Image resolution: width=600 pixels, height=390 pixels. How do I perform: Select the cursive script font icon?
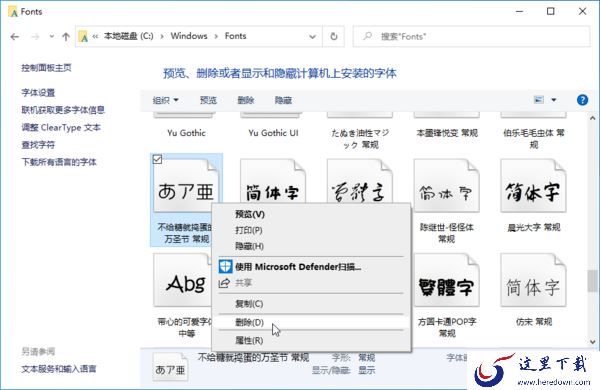pos(360,182)
